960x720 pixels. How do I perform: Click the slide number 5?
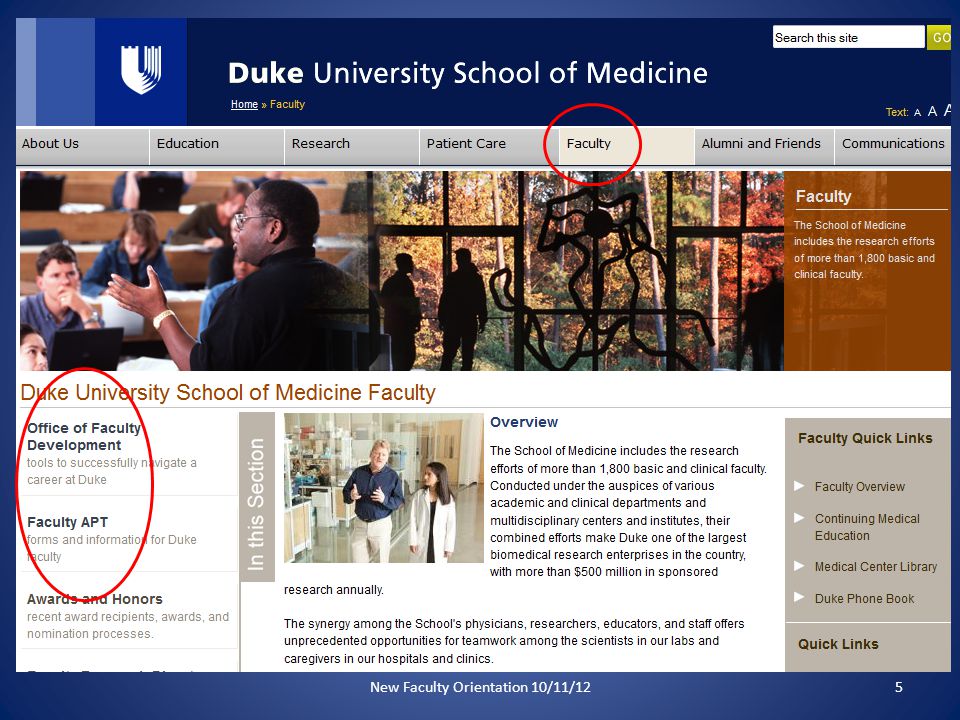898,687
